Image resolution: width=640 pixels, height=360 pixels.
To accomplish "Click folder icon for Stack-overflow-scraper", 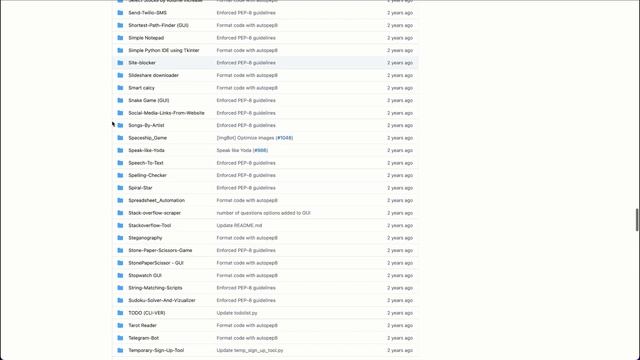I will pyautogui.click(x=120, y=213).
